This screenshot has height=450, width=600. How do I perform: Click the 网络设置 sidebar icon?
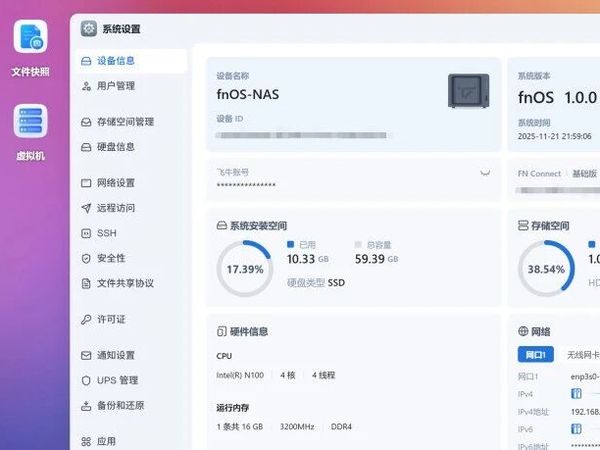[x=86, y=183]
